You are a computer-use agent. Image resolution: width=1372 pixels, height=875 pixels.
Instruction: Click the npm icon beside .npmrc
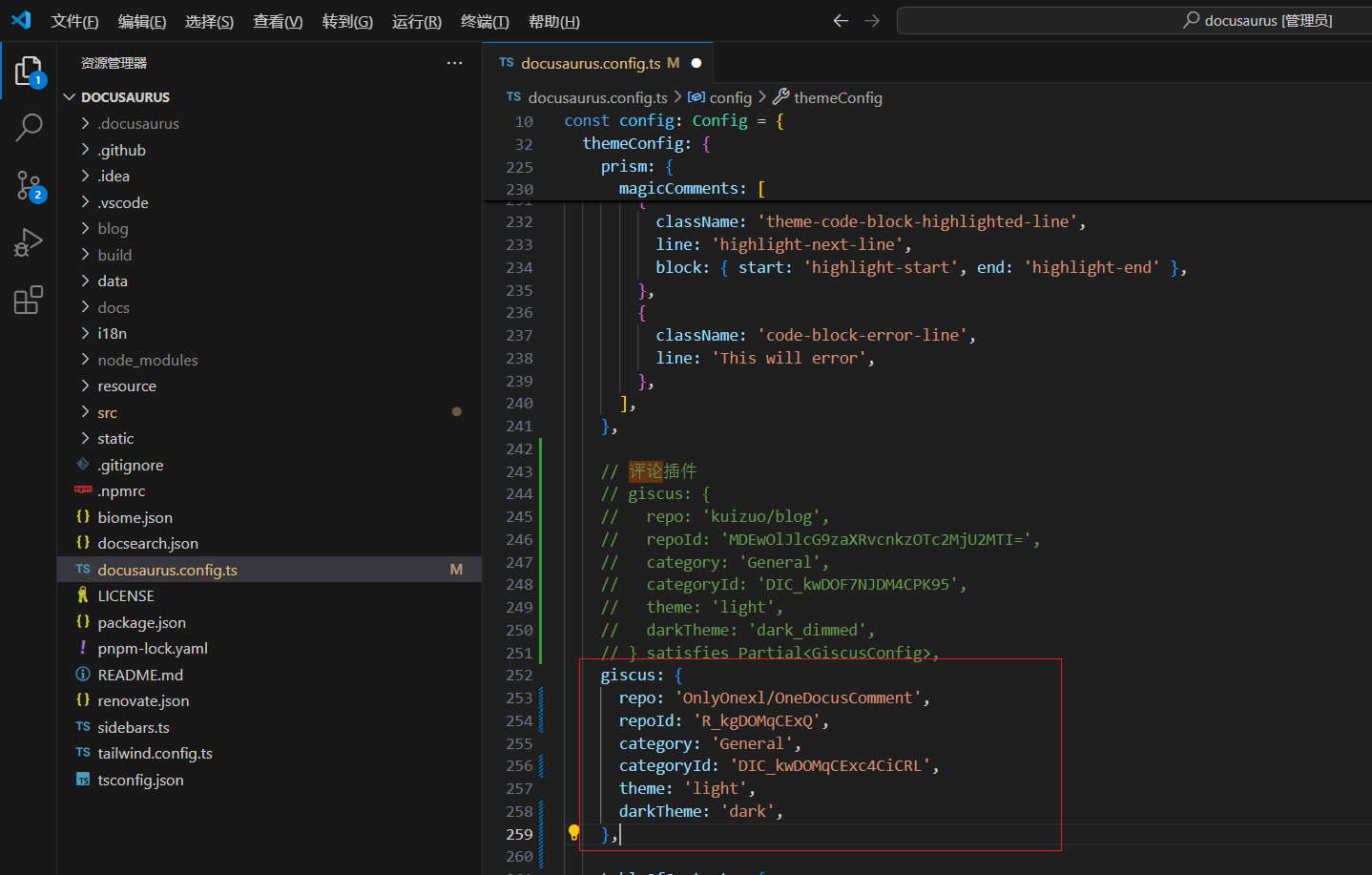[x=83, y=490]
